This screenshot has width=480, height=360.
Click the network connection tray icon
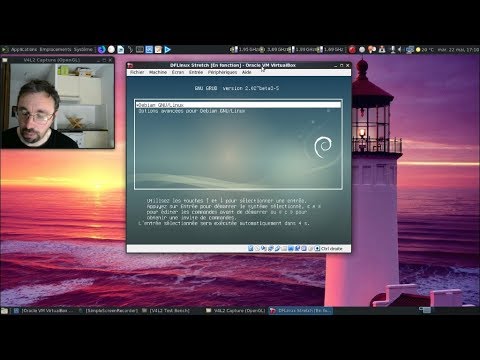[x=410, y=49]
